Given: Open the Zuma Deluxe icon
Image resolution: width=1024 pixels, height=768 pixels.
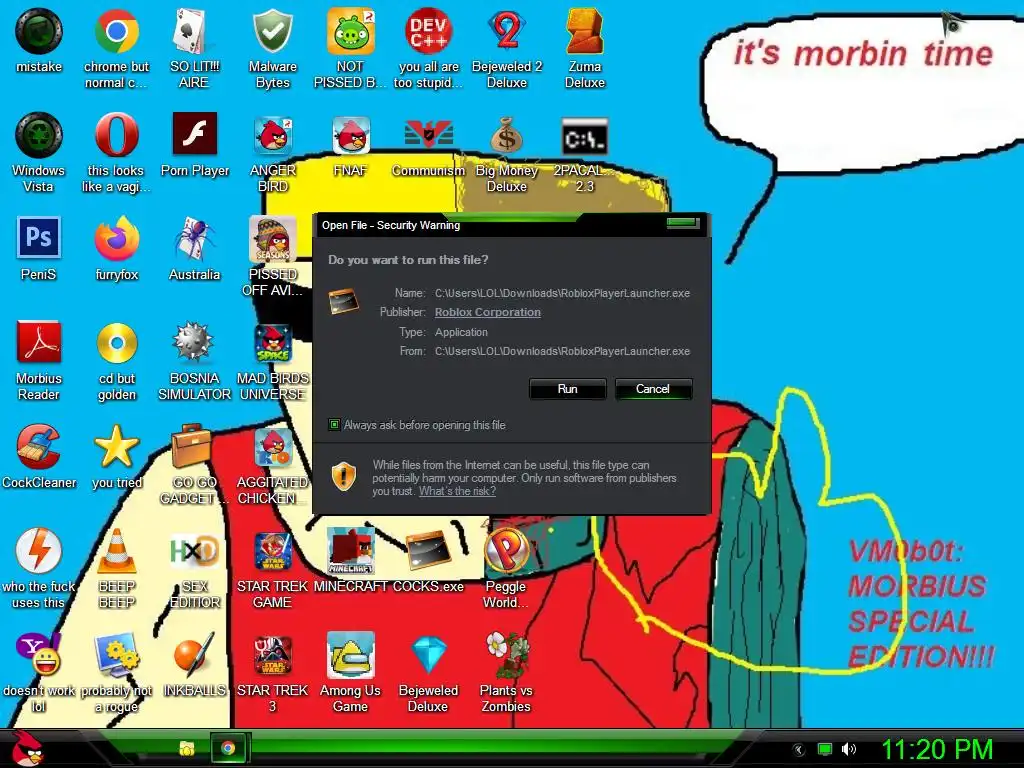Looking at the screenshot, I should pyautogui.click(x=584, y=31).
